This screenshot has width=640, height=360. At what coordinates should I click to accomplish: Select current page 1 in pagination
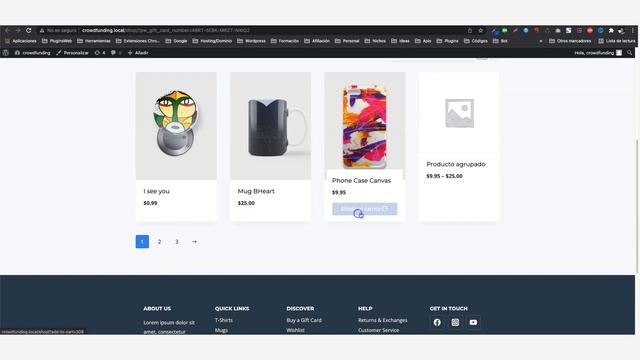(x=142, y=242)
